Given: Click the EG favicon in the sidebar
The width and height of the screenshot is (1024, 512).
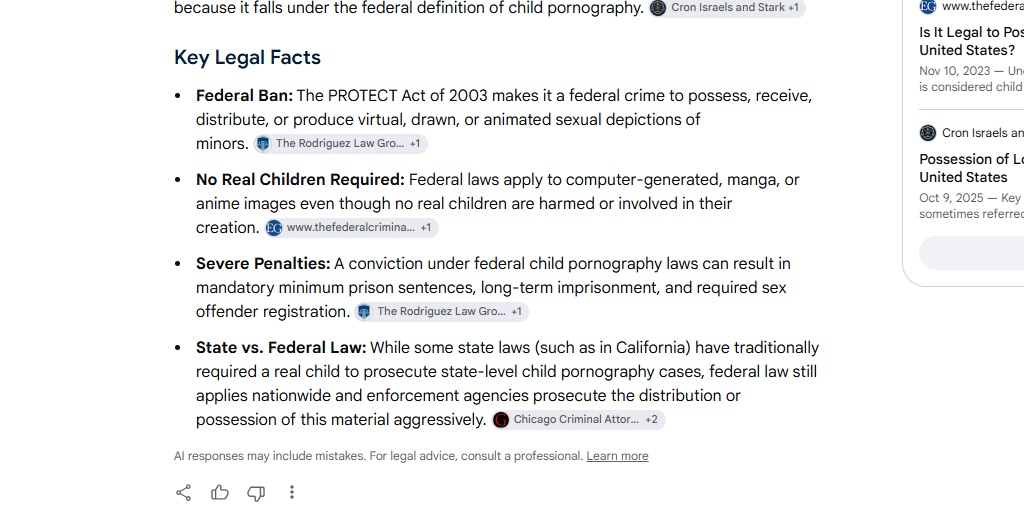Looking at the screenshot, I should point(927,7).
